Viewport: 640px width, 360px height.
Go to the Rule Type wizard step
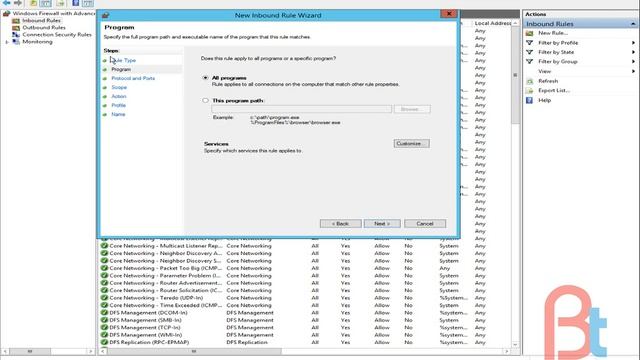(124, 60)
